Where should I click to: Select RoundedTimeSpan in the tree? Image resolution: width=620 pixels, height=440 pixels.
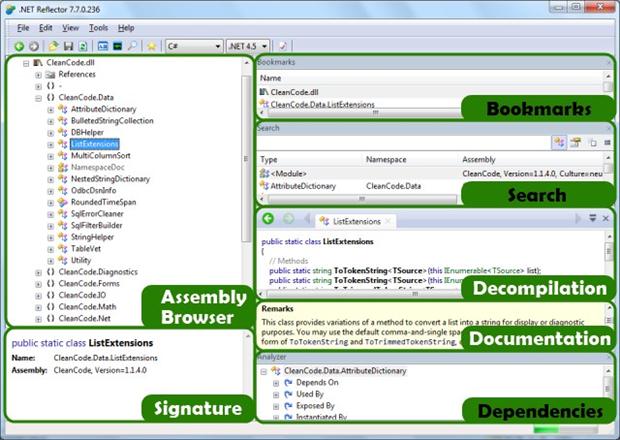click(104, 202)
